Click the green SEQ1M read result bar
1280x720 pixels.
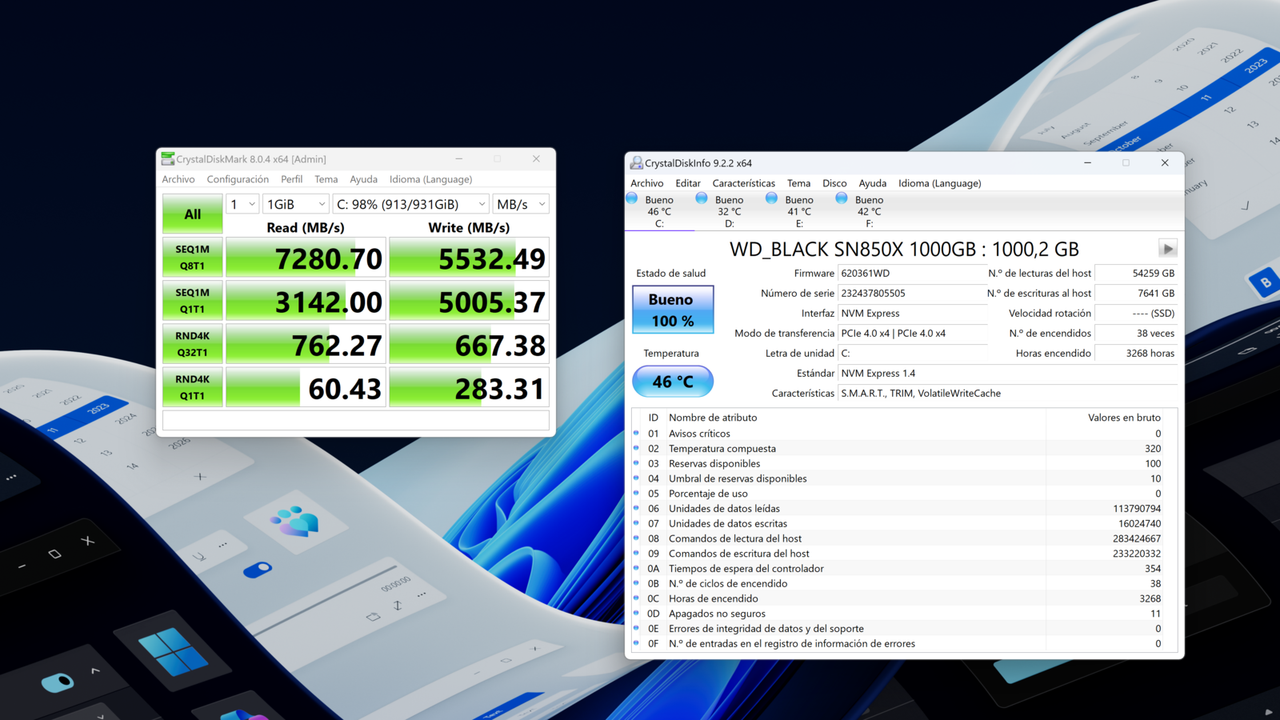[305, 257]
